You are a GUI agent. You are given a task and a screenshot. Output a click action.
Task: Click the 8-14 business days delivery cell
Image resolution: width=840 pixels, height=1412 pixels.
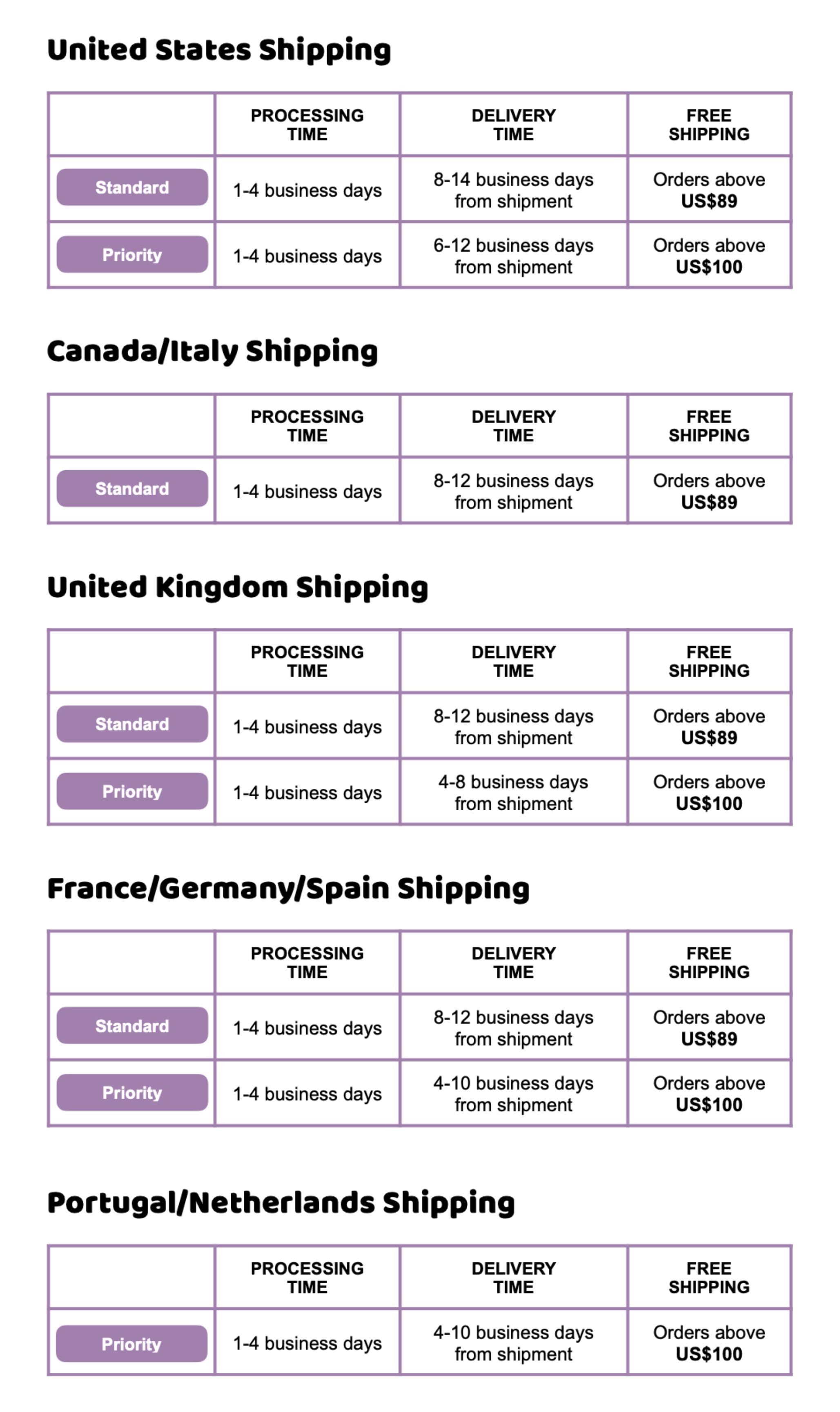(x=513, y=189)
